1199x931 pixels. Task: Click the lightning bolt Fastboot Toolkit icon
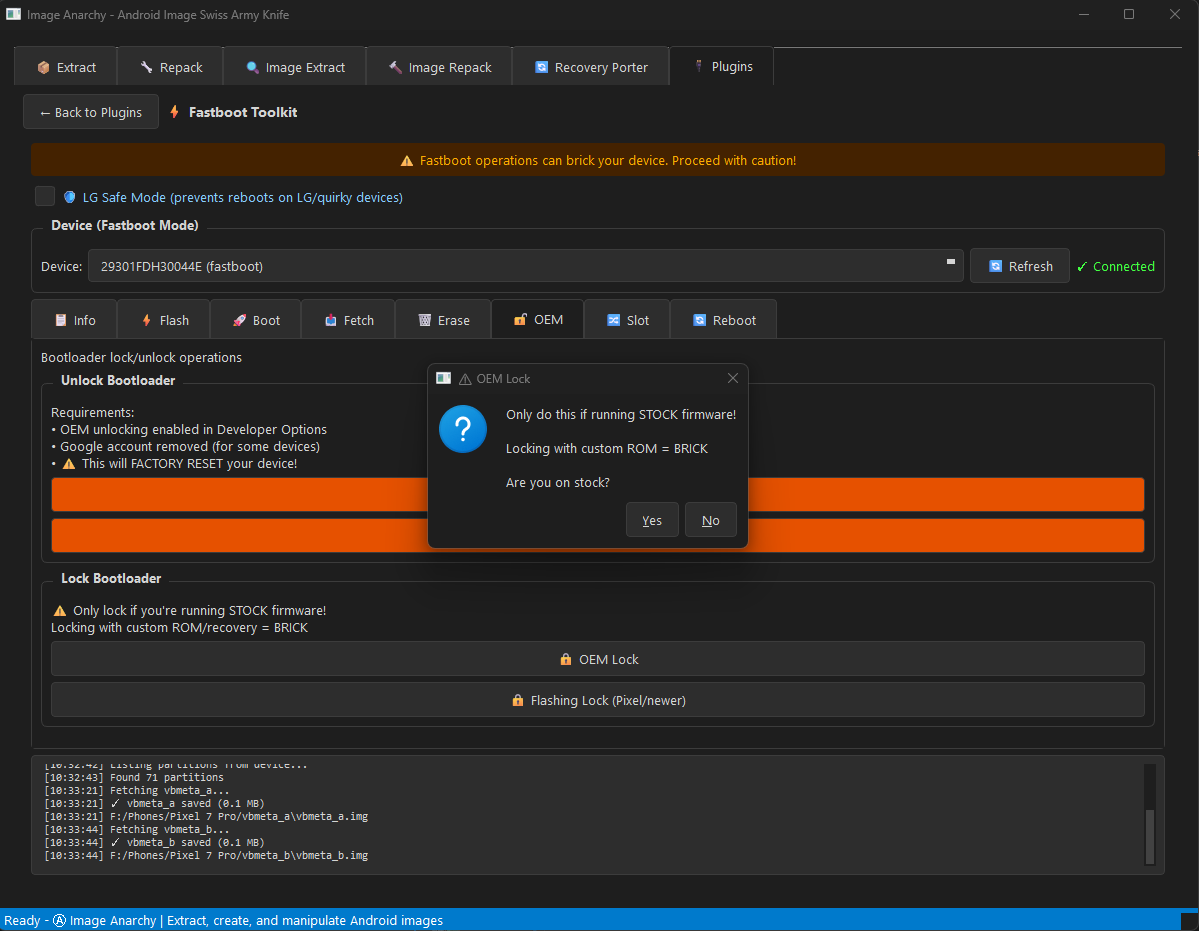coord(175,112)
